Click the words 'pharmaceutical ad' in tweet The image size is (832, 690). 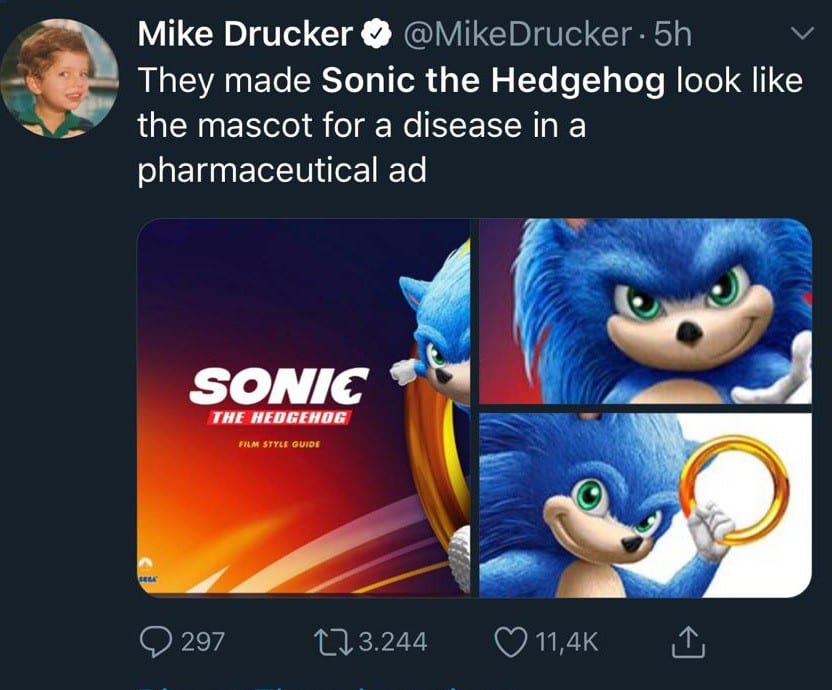(x=281, y=169)
